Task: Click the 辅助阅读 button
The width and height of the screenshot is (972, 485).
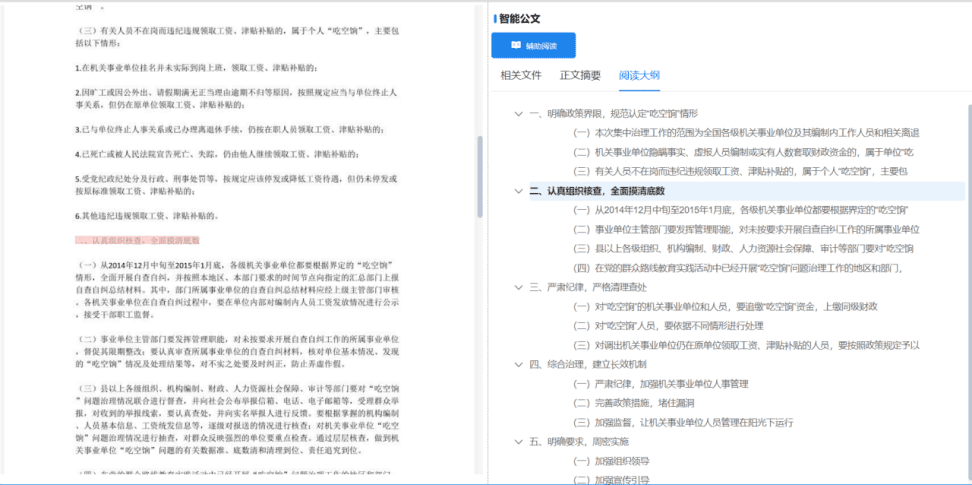Action: pyautogui.click(x=533, y=45)
